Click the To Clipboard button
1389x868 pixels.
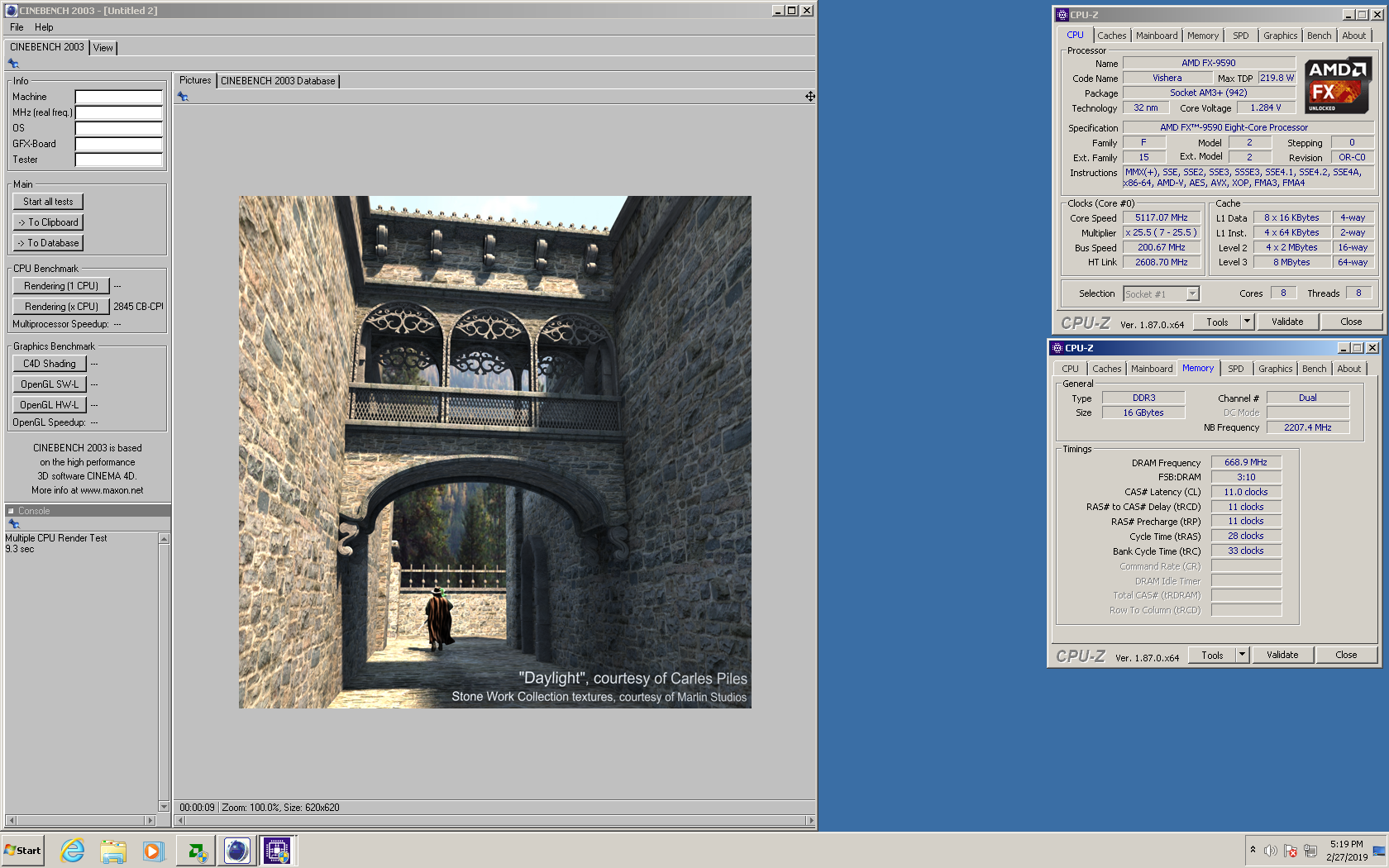pyautogui.click(x=48, y=222)
